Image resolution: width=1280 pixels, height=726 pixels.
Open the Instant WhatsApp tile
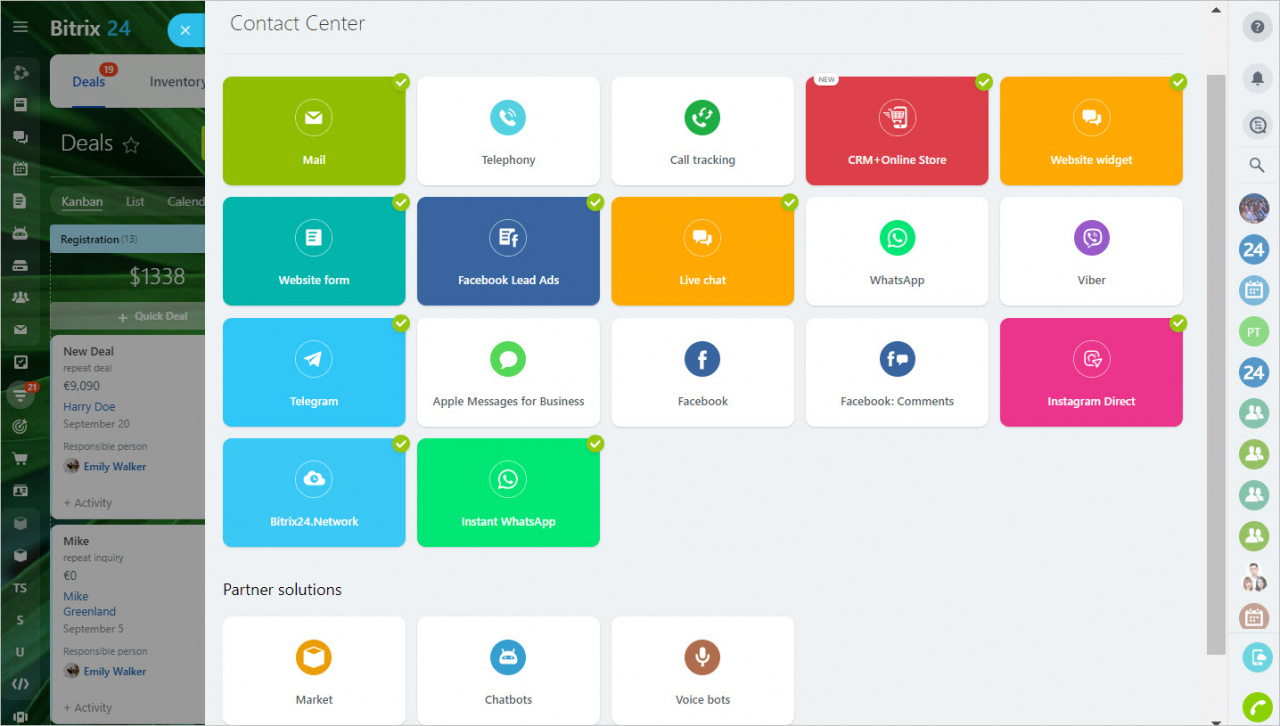click(x=508, y=492)
